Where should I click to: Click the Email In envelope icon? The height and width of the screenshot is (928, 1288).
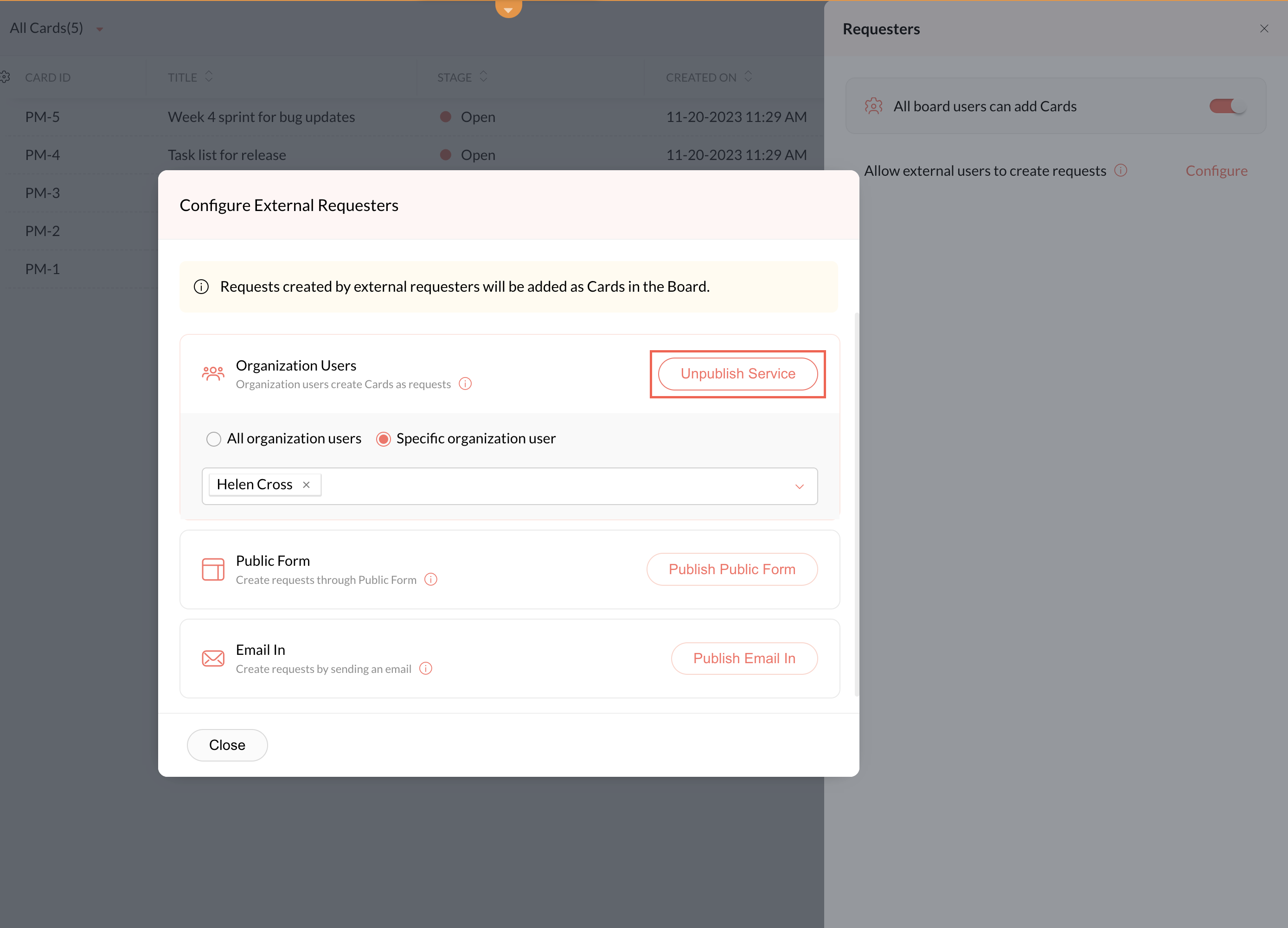point(213,658)
